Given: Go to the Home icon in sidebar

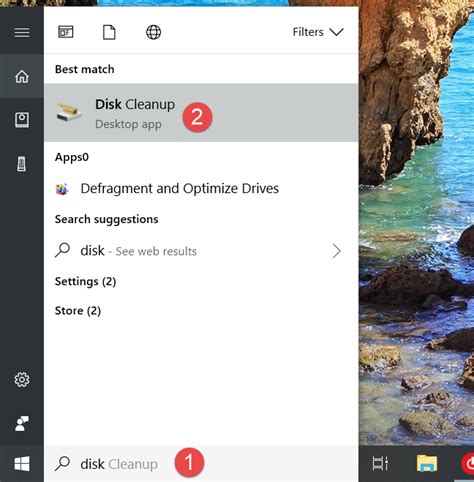Looking at the screenshot, I should [22, 76].
